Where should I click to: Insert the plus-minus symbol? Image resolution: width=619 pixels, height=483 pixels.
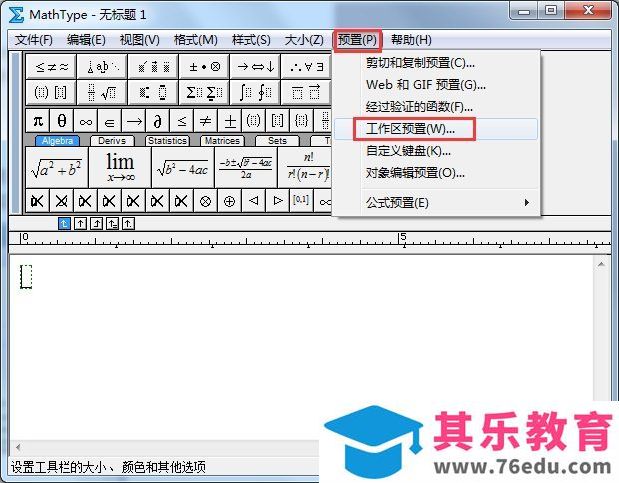(x=230, y=121)
